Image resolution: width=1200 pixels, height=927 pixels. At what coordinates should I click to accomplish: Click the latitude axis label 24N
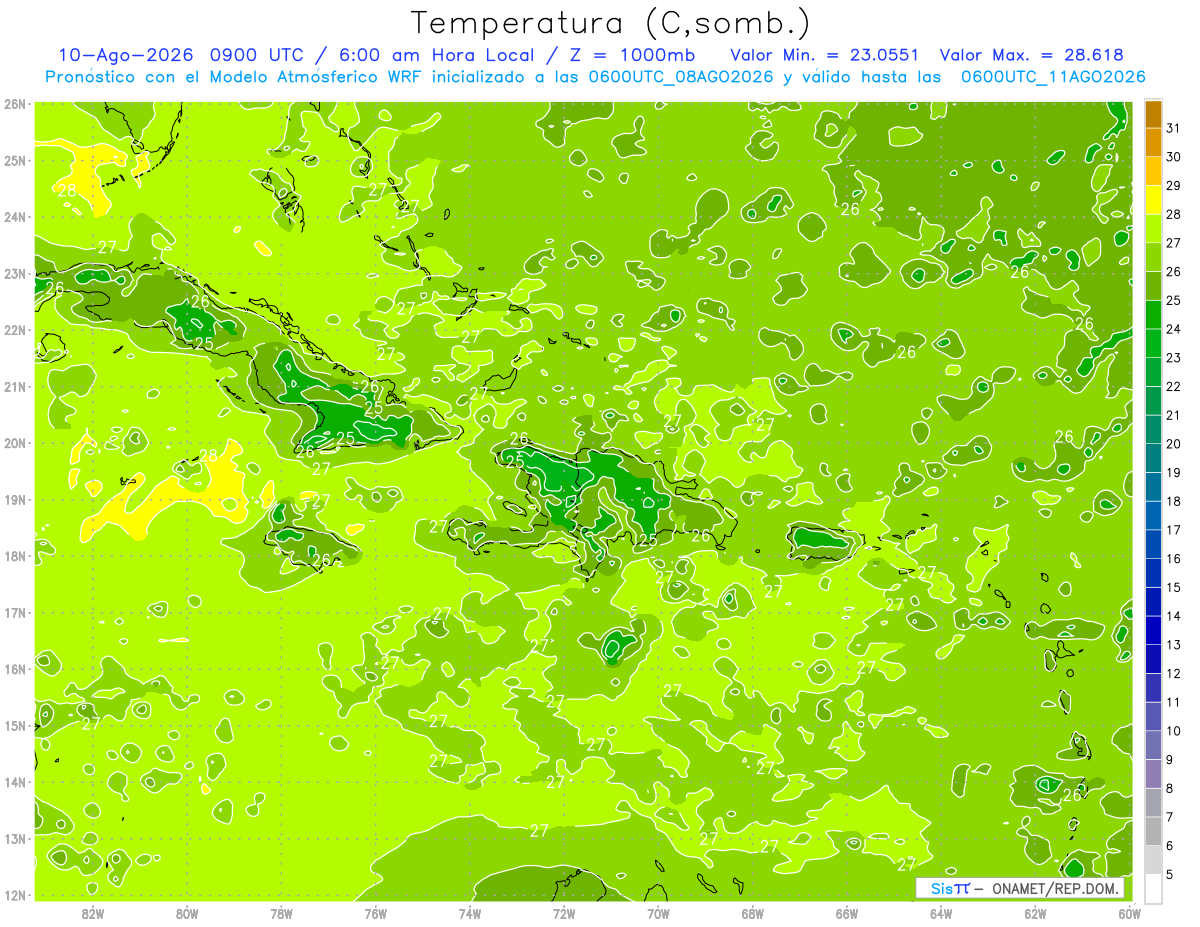pyautogui.click(x=15, y=217)
